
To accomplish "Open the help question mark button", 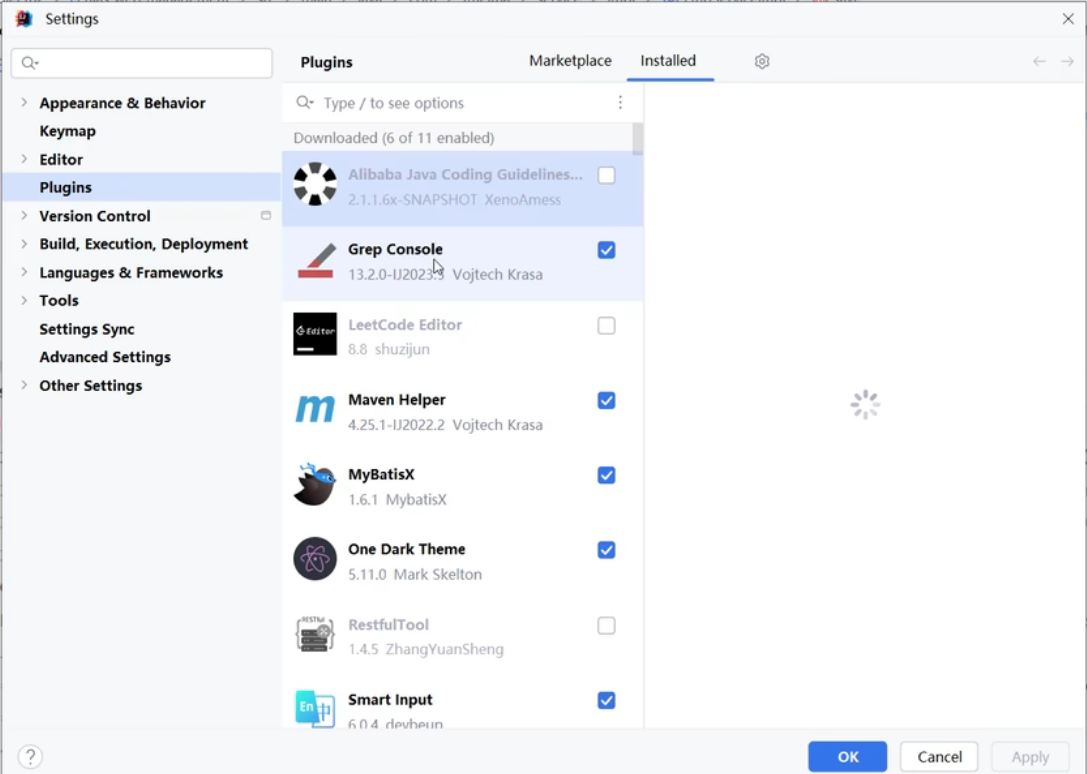I will coord(31,756).
